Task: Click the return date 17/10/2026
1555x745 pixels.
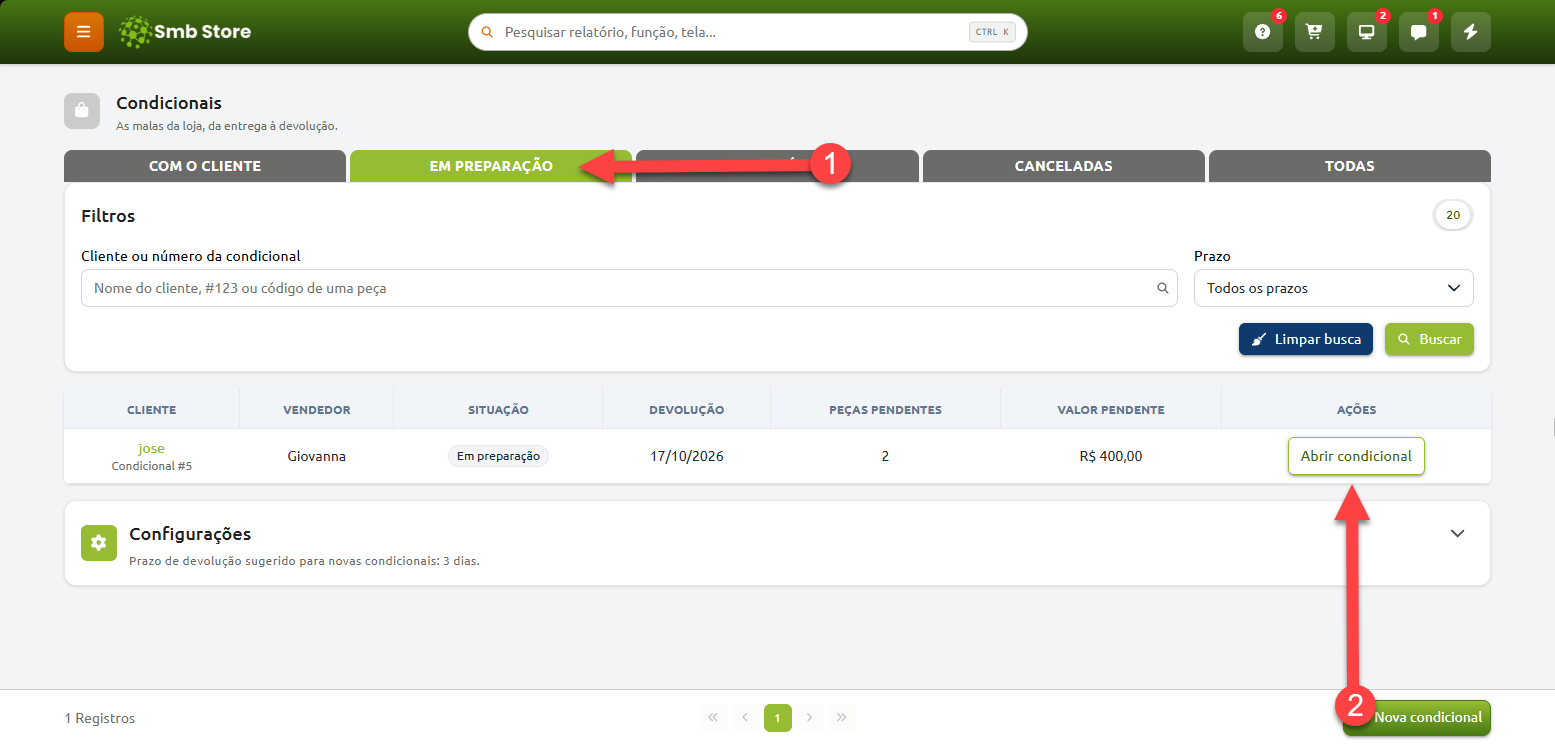Action: pos(687,456)
